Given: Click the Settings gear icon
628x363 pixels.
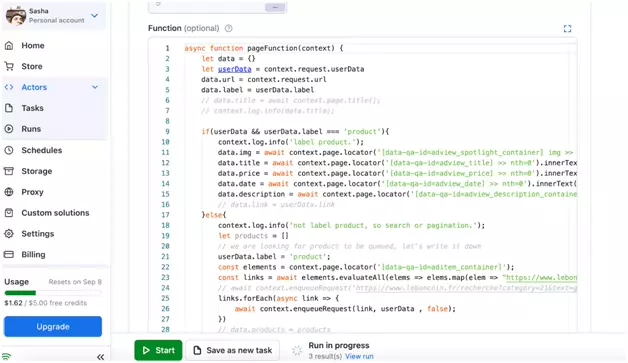Looking at the screenshot, I should pos(9,234).
